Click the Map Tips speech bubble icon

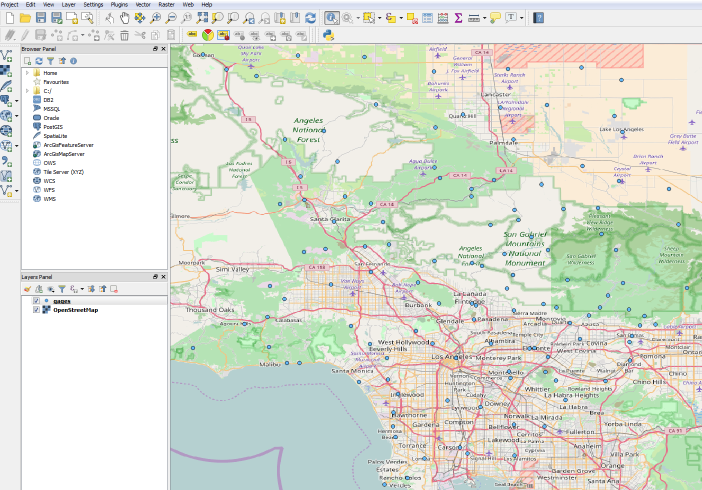click(x=495, y=18)
